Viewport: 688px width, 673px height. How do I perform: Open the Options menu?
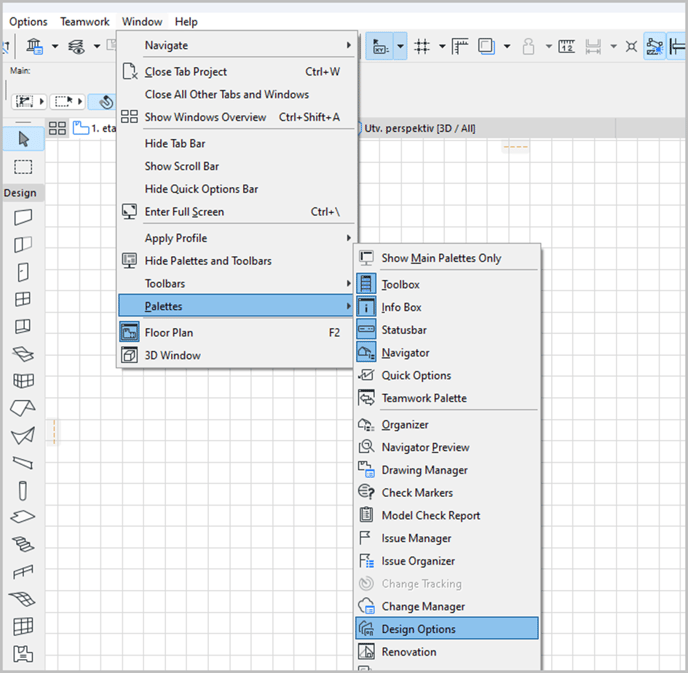point(28,21)
